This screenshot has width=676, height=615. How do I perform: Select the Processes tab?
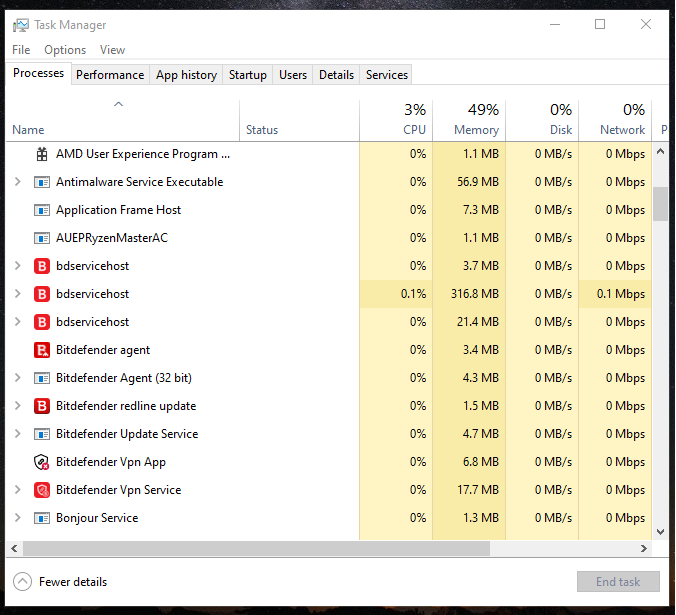(38, 73)
